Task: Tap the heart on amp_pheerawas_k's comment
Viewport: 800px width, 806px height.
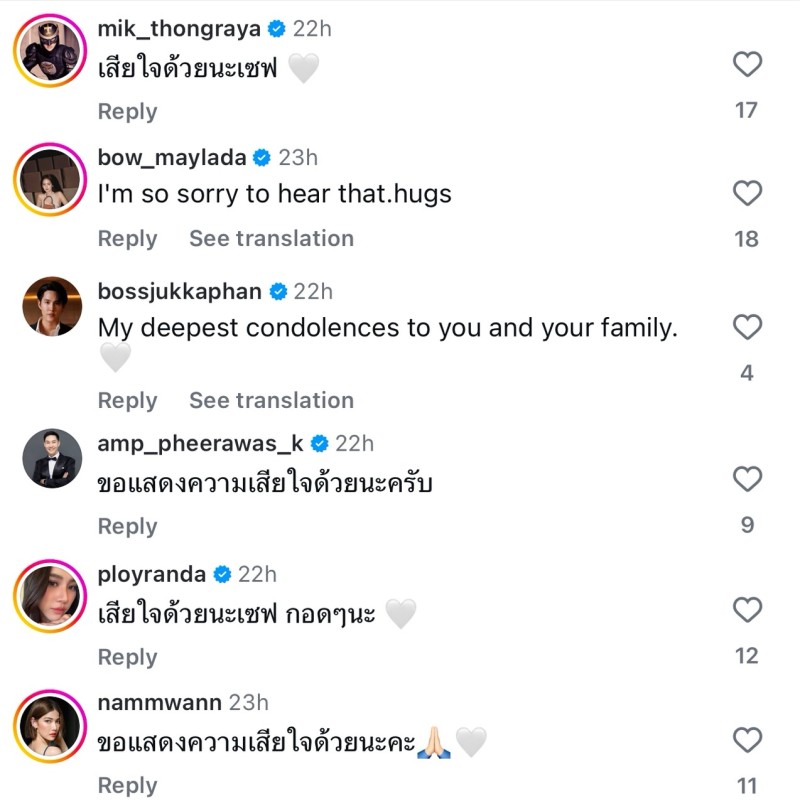Action: [x=747, y=480]
